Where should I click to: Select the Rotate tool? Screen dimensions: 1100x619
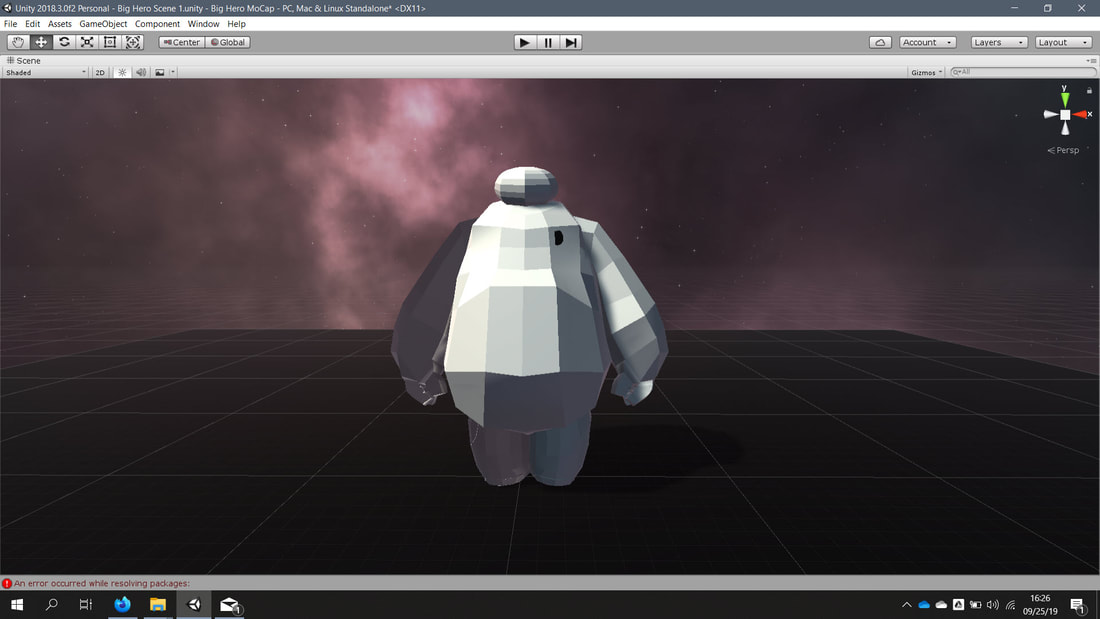point(64,42)
